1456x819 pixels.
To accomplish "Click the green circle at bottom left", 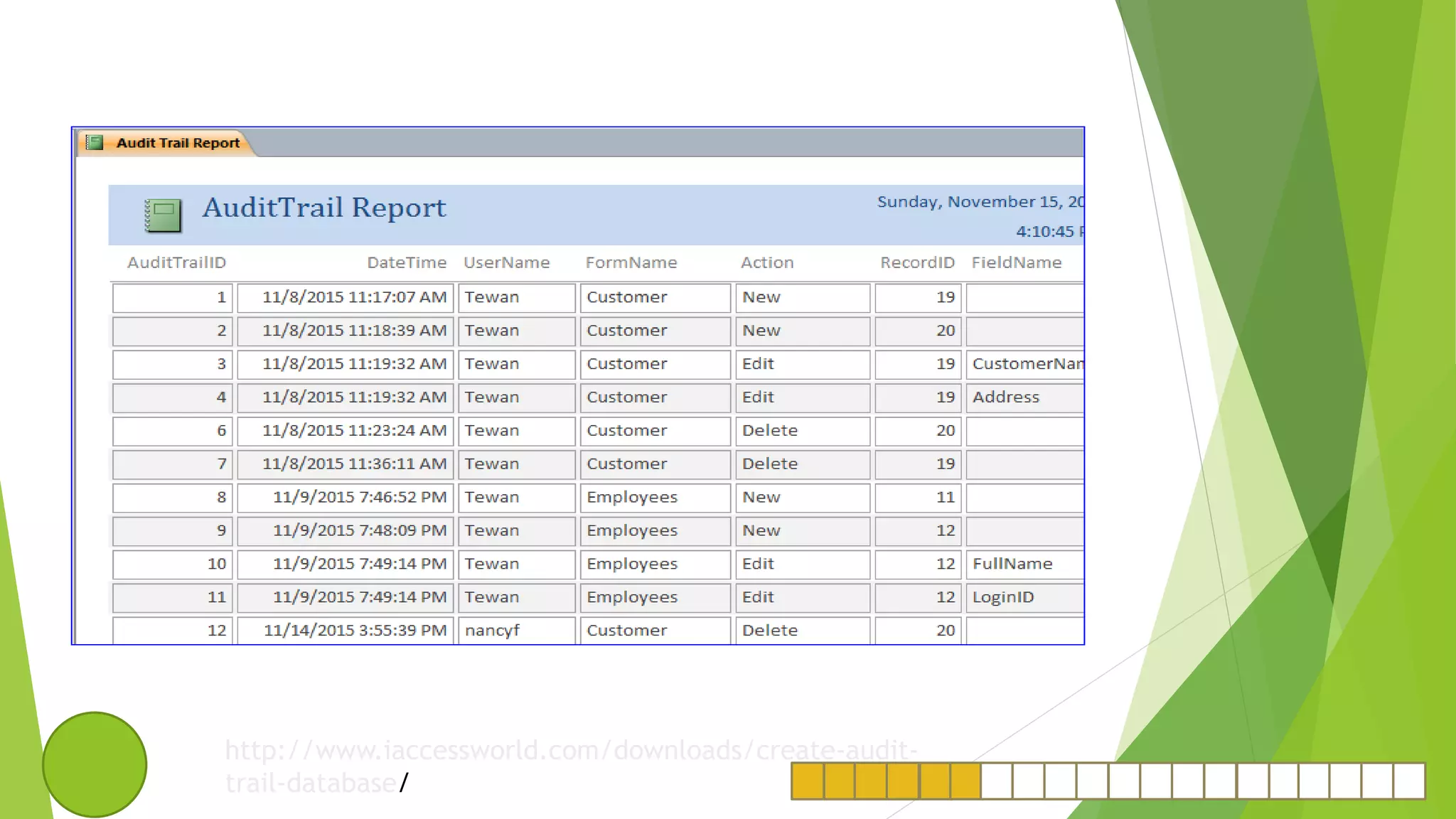I will point(95,764).
